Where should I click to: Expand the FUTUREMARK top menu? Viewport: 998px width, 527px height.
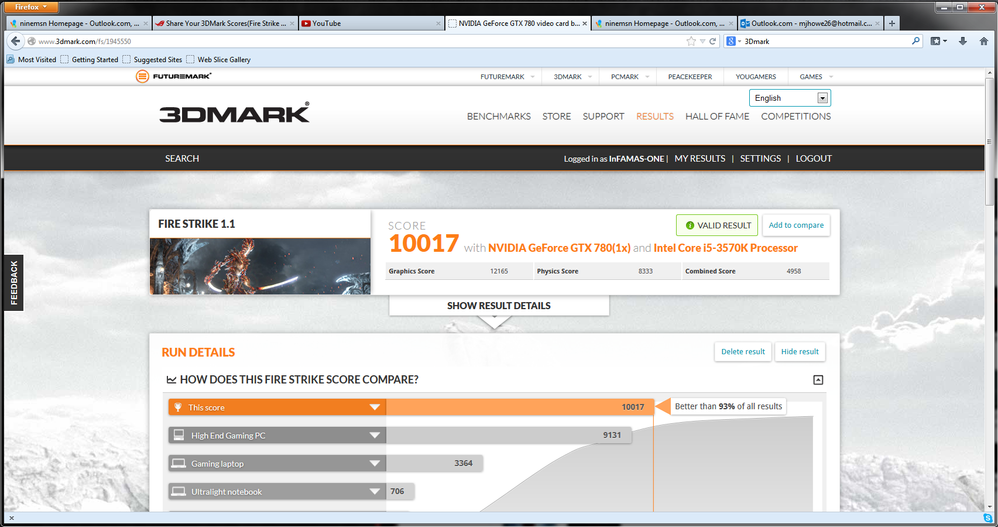[507, 76]
